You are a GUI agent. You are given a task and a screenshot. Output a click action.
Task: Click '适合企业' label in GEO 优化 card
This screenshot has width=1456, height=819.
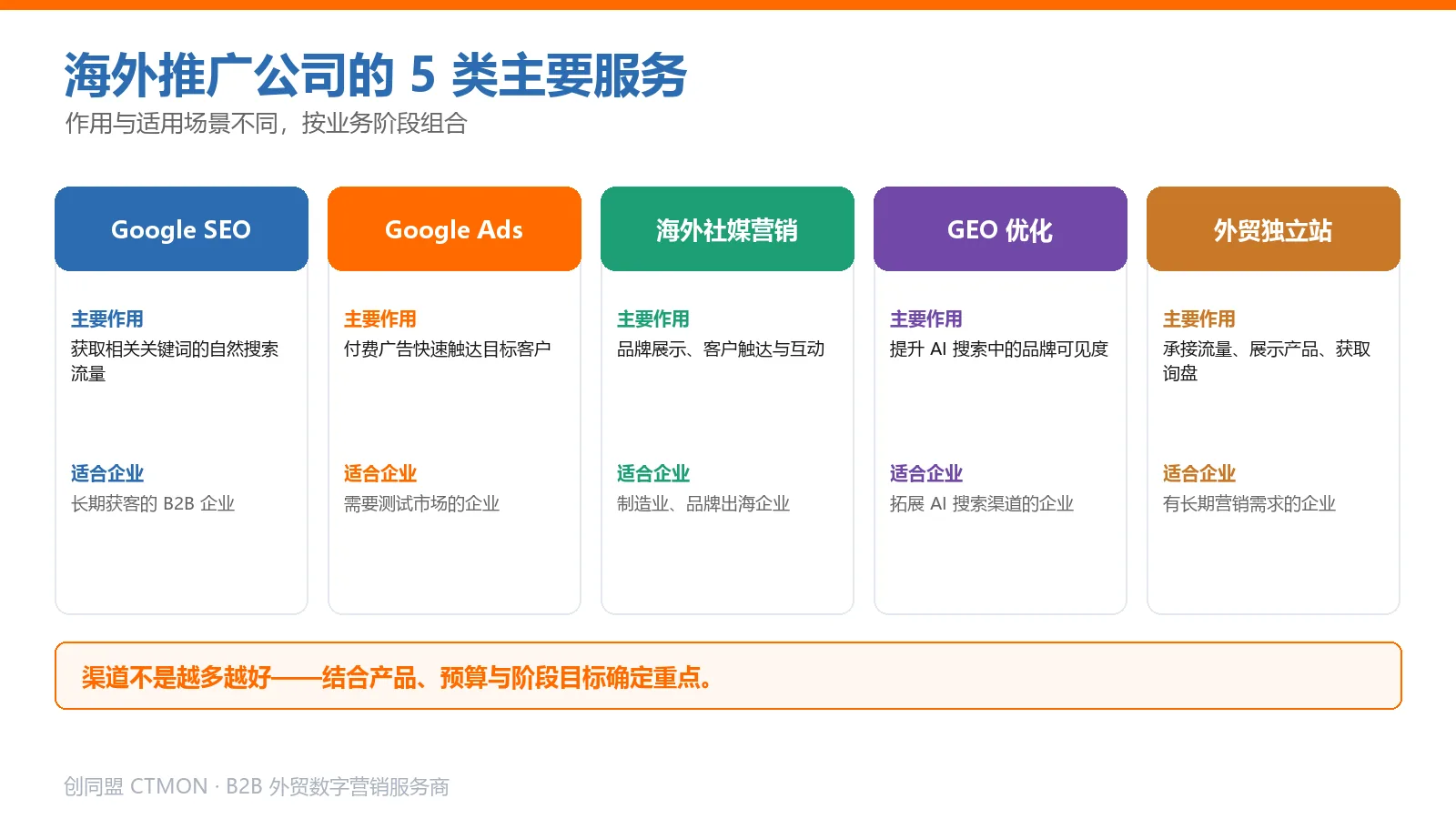[926, 474]
